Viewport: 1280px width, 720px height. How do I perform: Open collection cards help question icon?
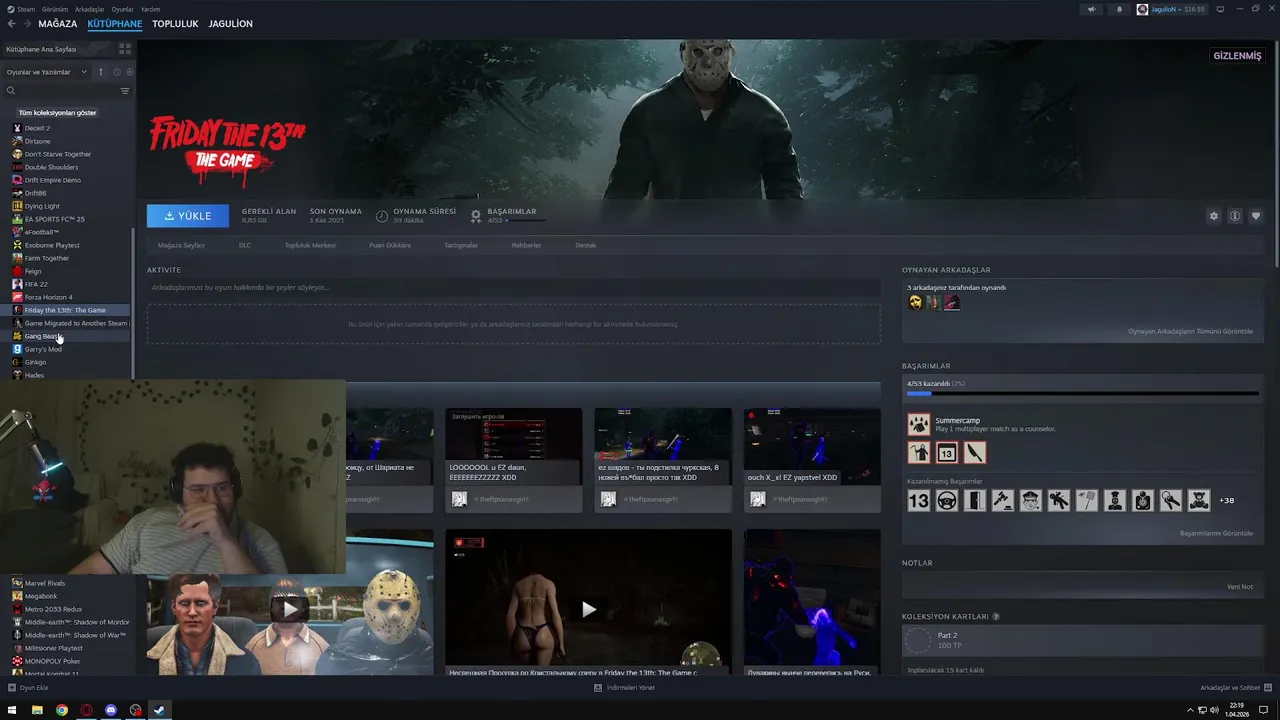tap(996, 617)
